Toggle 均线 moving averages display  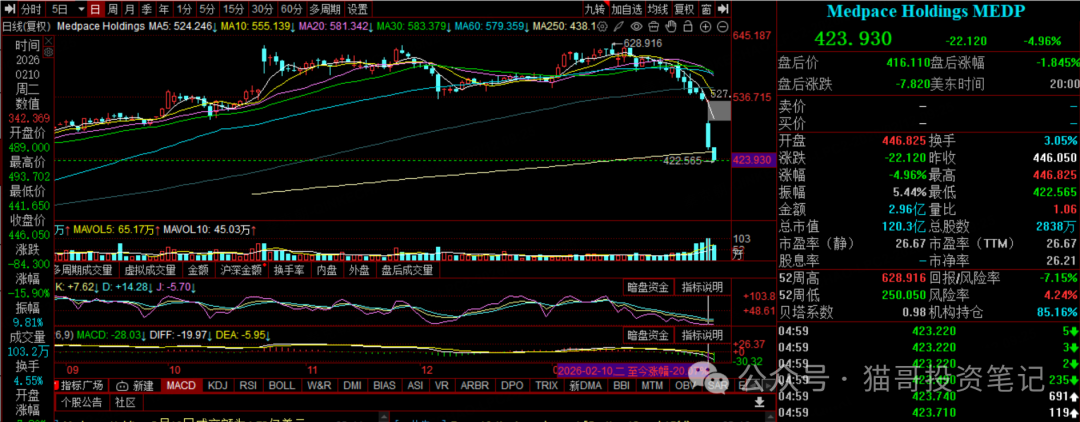pos(658,9)
